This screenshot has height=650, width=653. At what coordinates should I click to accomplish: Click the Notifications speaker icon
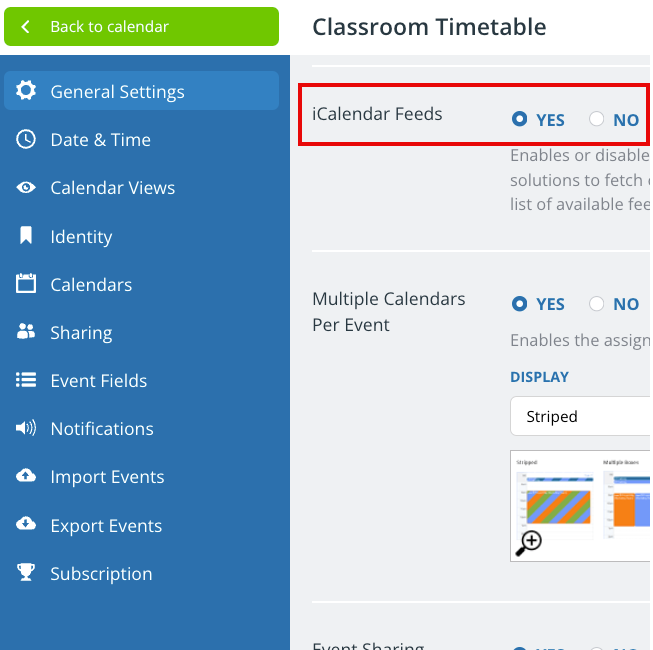pyautogui.click(x=26, y=428)
